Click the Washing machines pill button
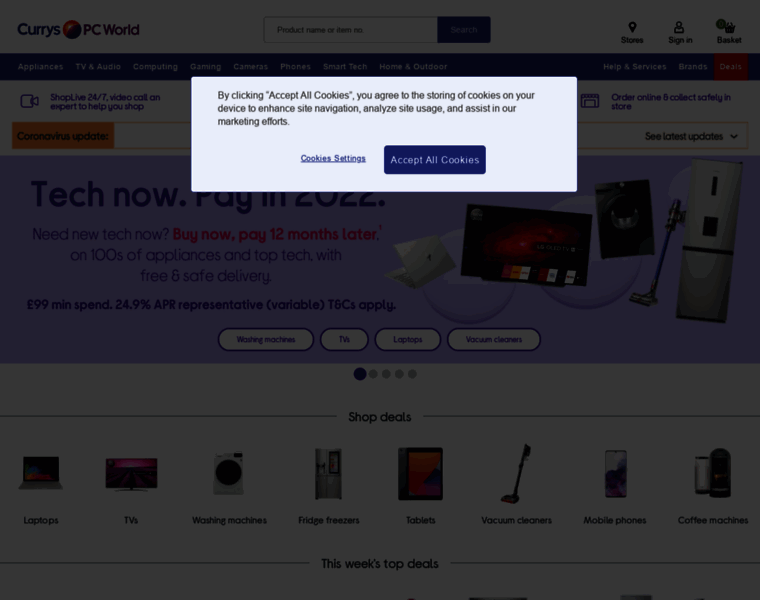The image size is (760, 600). [x=266, y=340]
